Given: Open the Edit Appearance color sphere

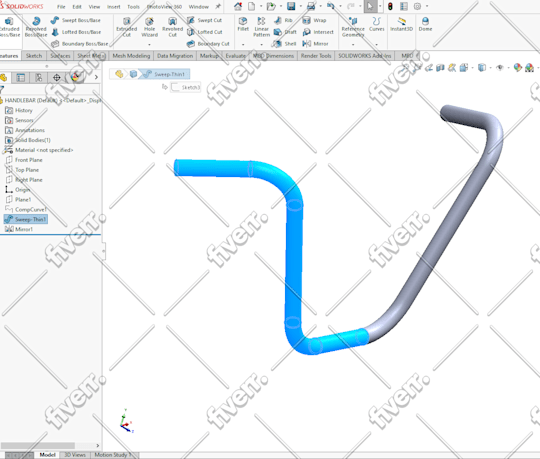Looking at the screenshot, I should (x=517, y=68).
